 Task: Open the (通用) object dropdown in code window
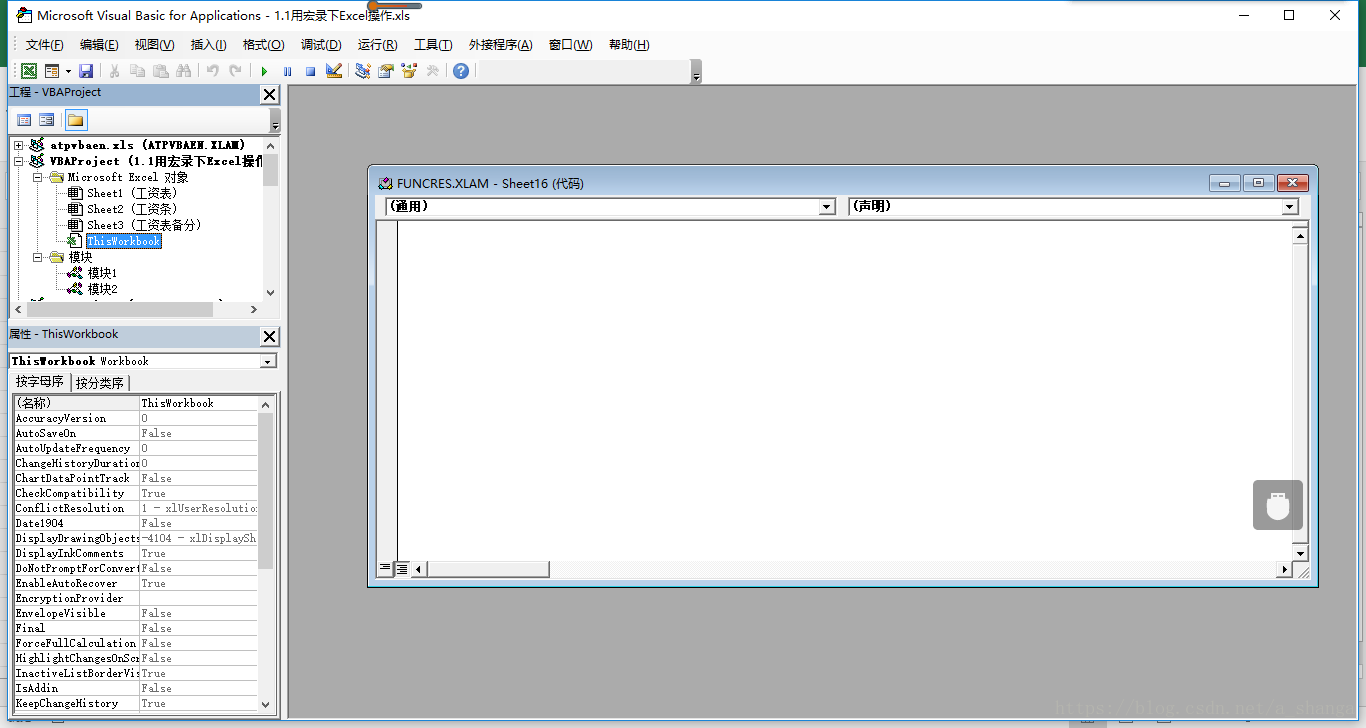click(x=827, y=207)
